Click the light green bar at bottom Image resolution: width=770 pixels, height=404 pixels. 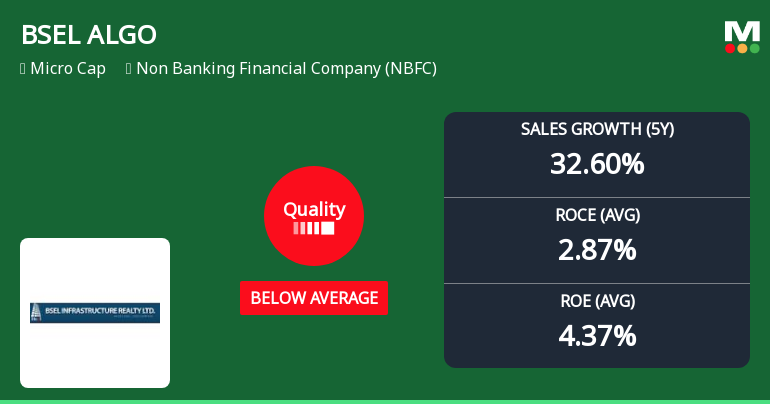385,401
